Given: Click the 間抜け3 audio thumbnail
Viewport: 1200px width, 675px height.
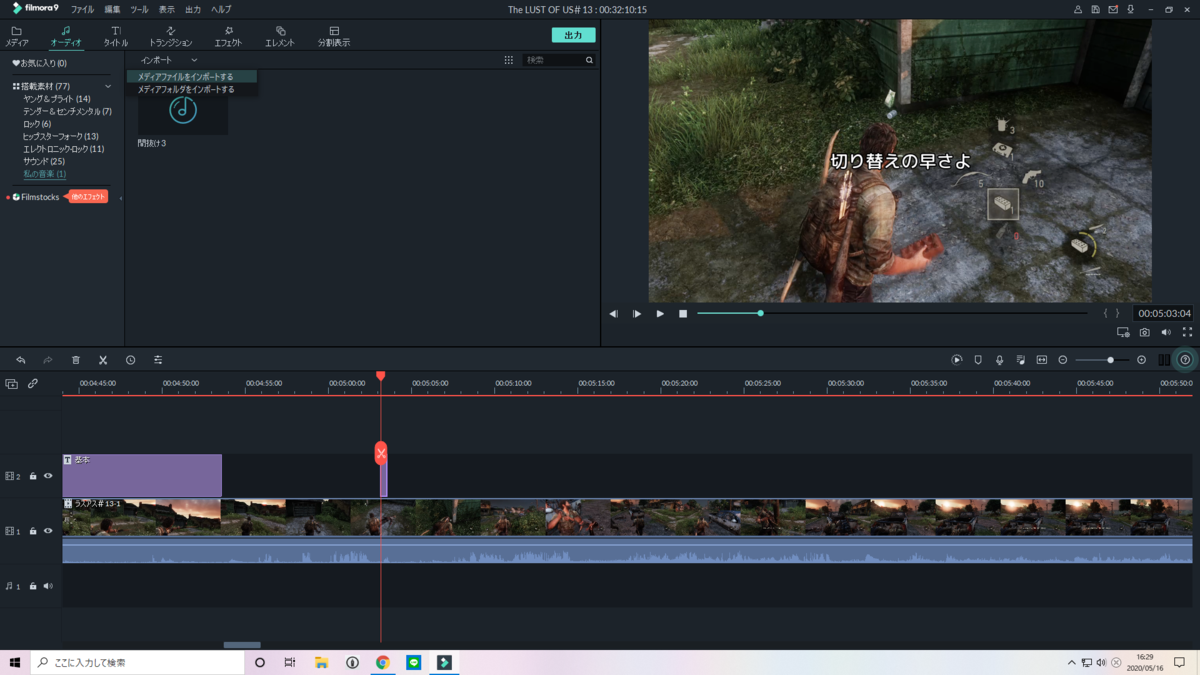Looking at the screenshot, I should 182,110.
